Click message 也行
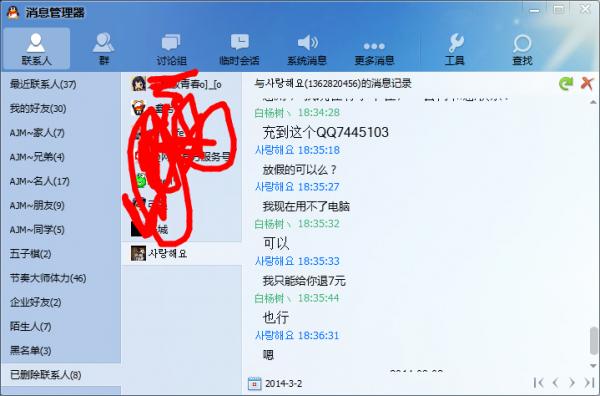The image size is (600, 396). pos(276,318)
